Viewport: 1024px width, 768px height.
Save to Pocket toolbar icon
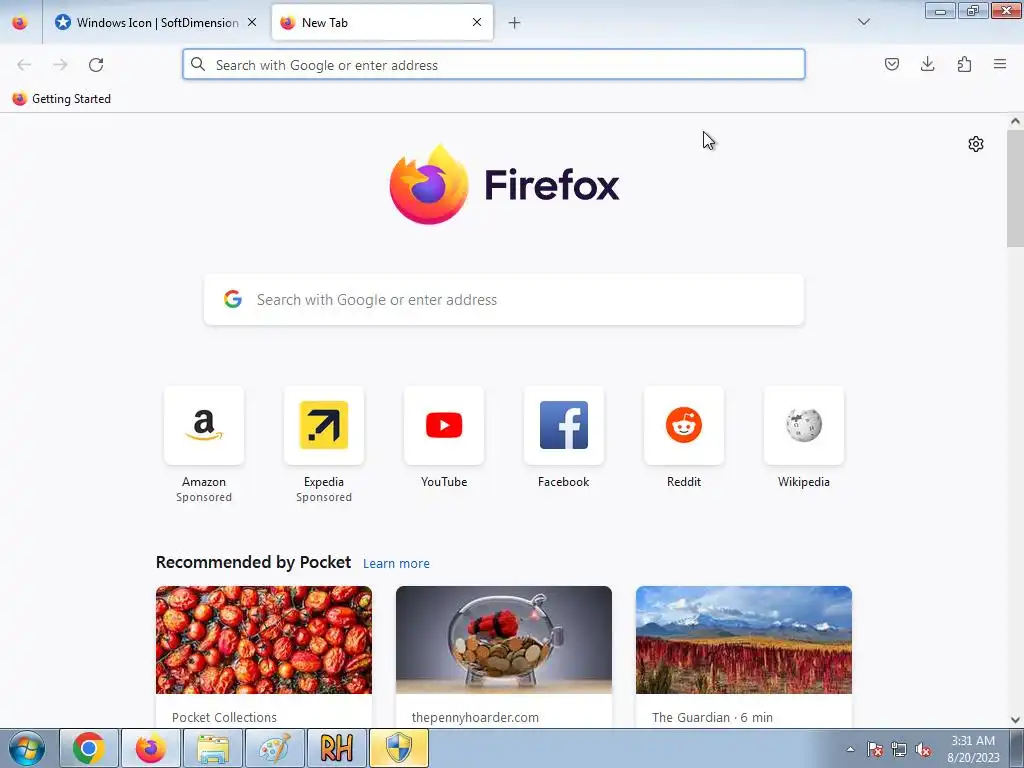pos(891,64)
